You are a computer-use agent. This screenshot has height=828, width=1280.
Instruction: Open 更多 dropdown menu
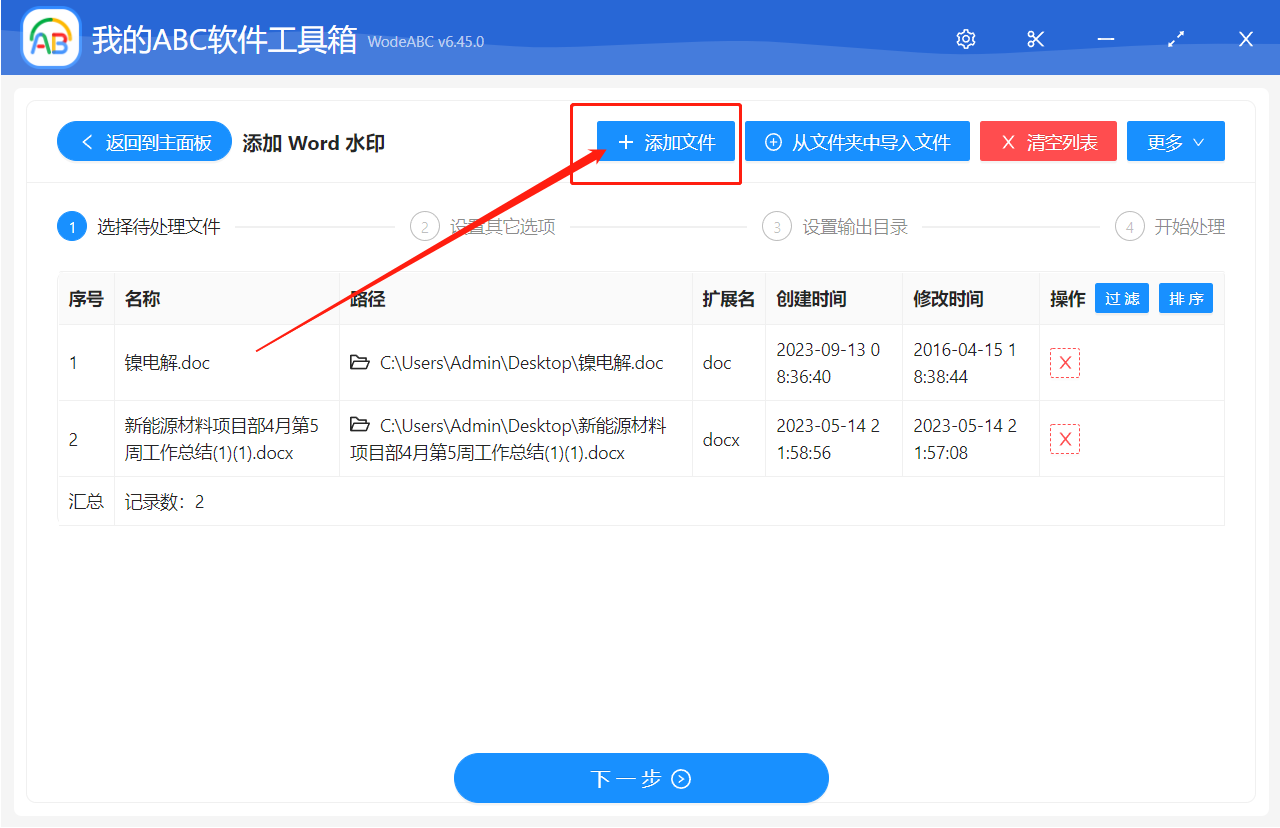1176,140
